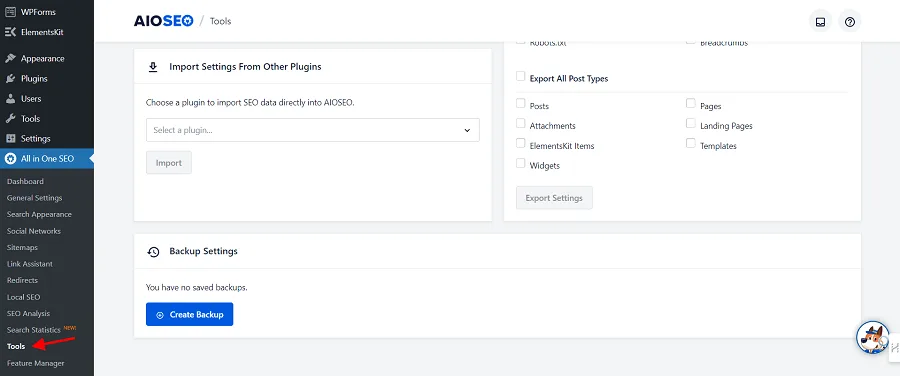Open AIOSEO Tools submenu item

(x=16, y=347)
